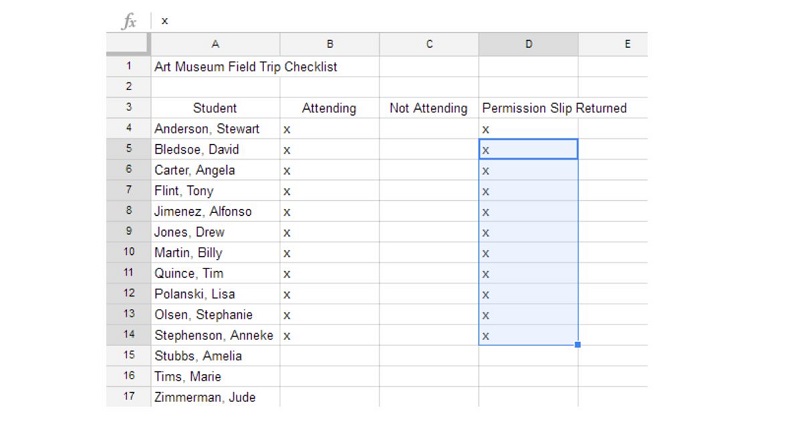Click the Permission Slip Returned header cell
Image resolution: width=800 pixels, height=422 pixels.
pyautogui.click(x=529, y=108)
